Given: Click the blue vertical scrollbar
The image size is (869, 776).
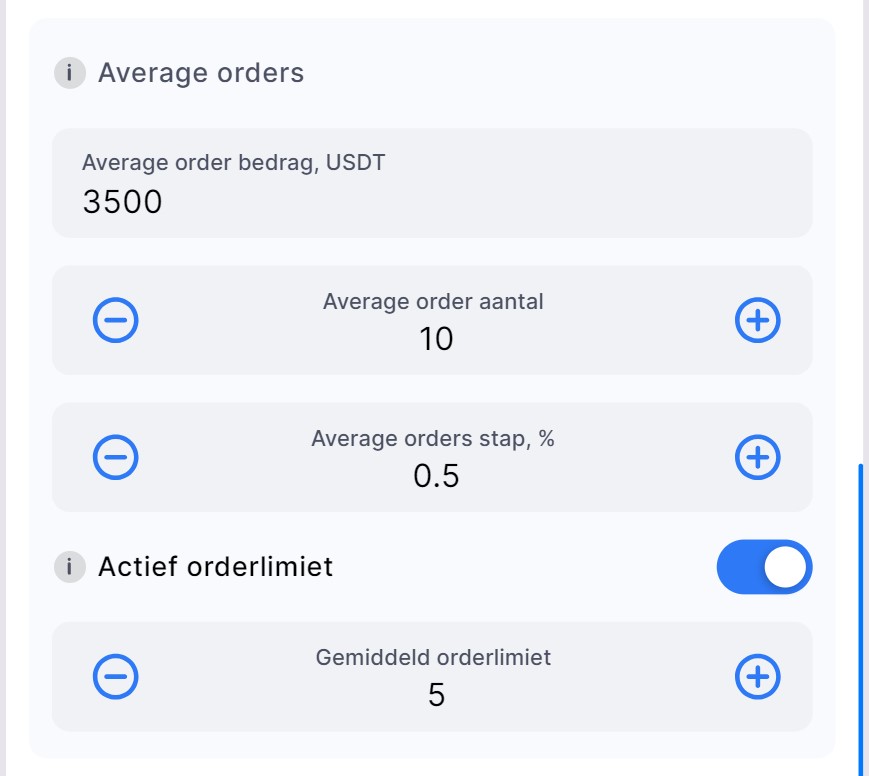Looking at the screenshot, I should click(x=859, y=620).
